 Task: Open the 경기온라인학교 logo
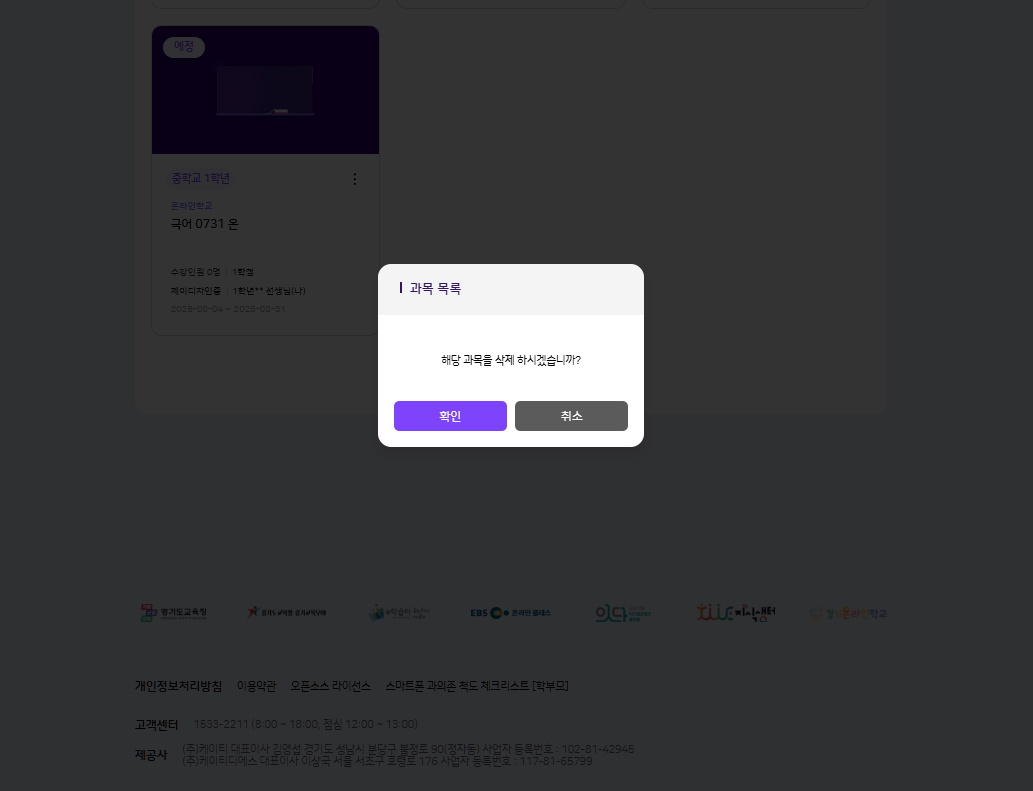848,613
